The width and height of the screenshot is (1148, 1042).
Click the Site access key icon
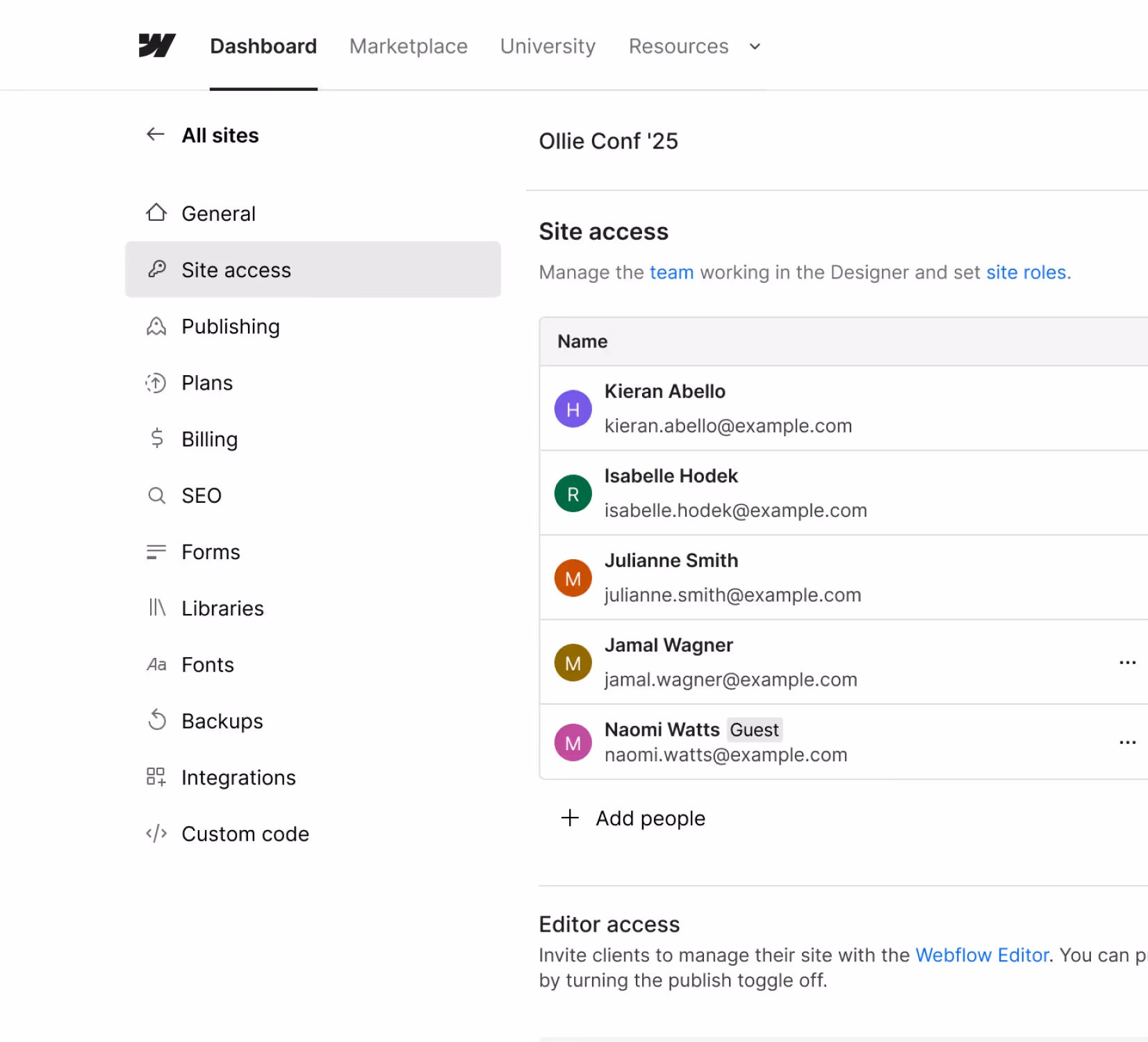tap(156, 270)
